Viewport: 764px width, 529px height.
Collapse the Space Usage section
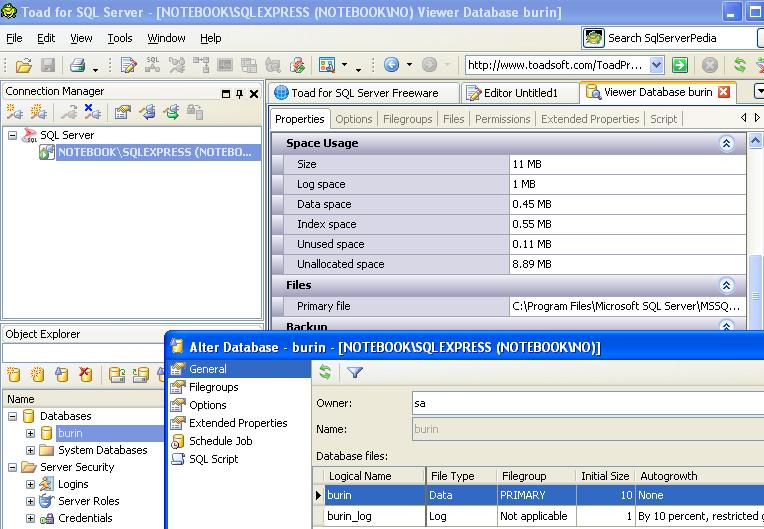point(727,143)
